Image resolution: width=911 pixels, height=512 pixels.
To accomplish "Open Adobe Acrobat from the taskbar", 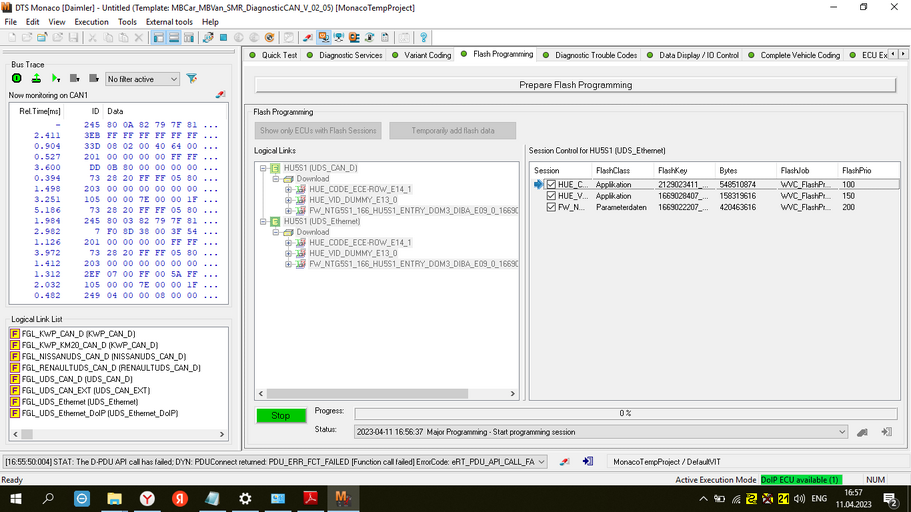I will (x=310, y=498).
